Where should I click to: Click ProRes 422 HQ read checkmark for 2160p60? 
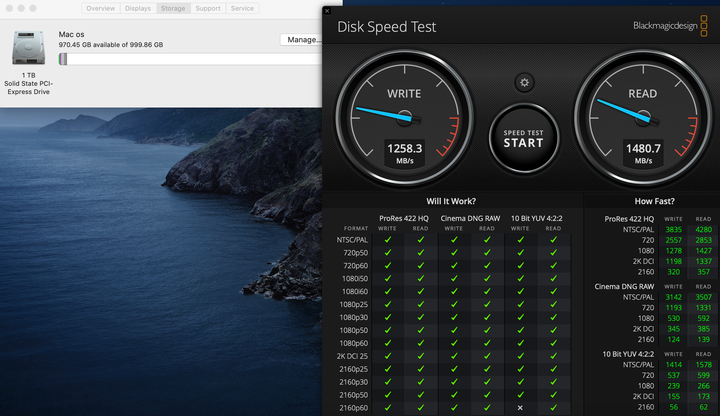pyautogui.click(x=421, y=408)
